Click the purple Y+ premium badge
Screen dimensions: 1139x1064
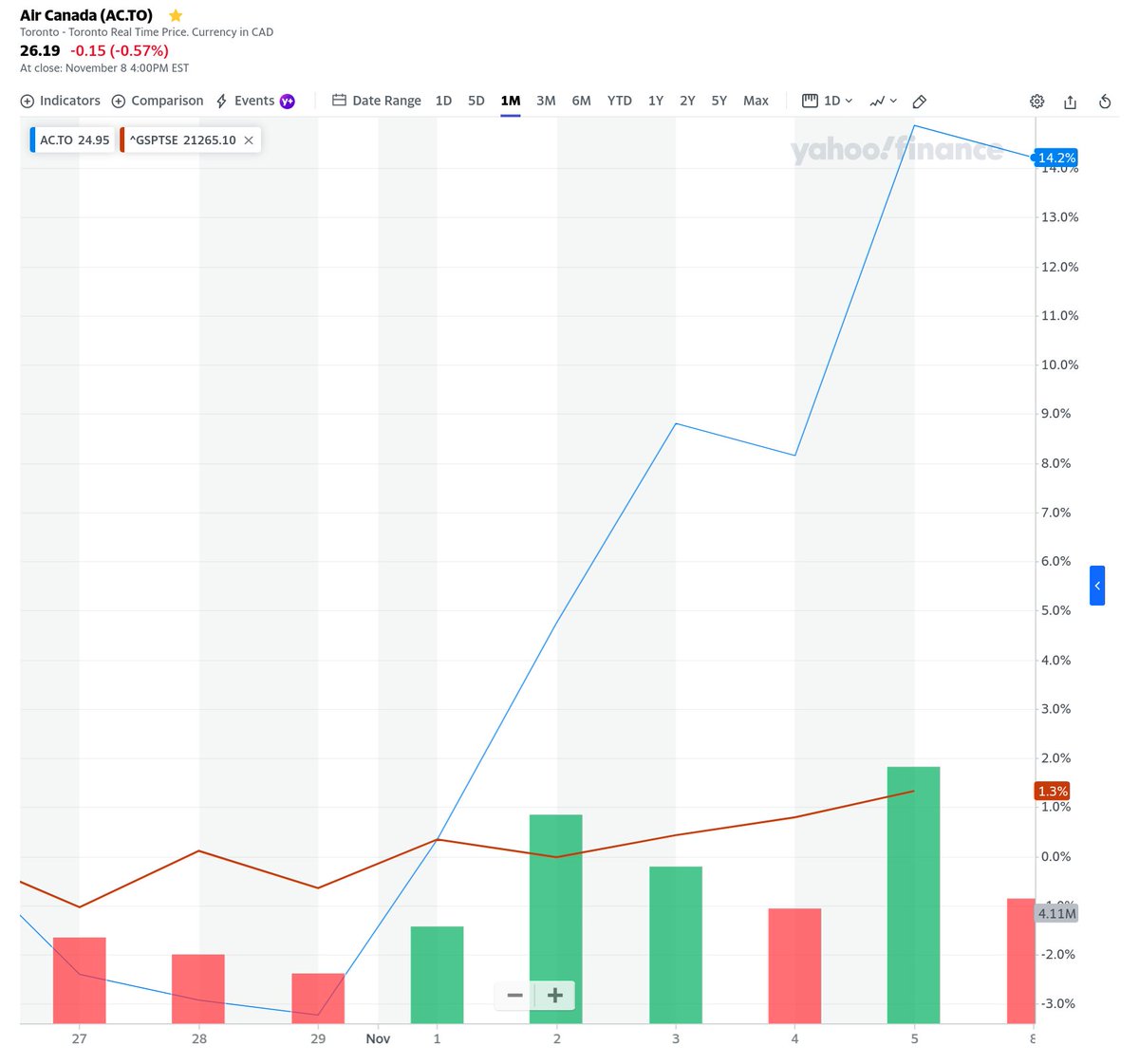(x=288, y=102)
